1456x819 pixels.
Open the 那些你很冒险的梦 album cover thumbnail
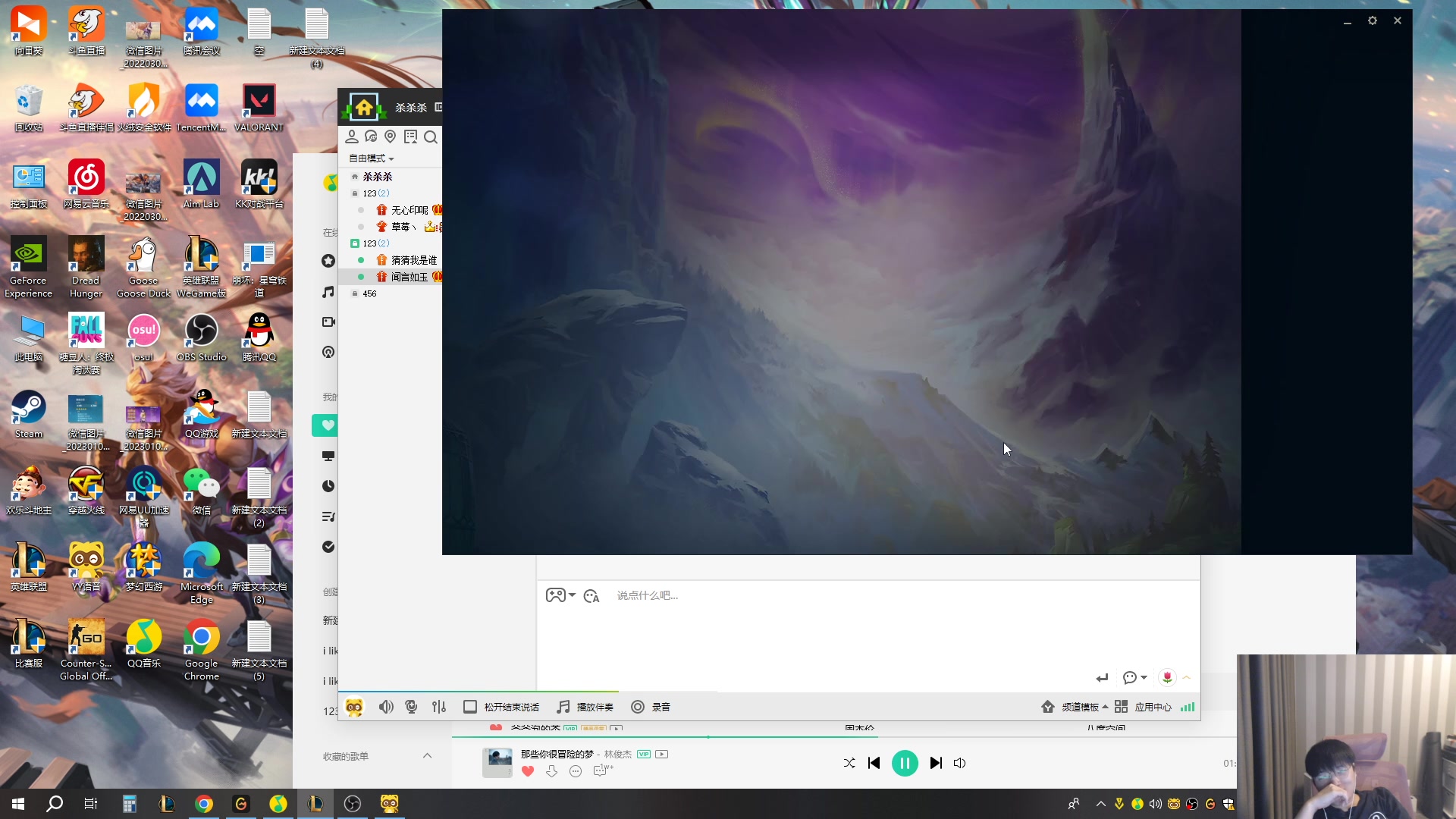(x=497, y=762)
